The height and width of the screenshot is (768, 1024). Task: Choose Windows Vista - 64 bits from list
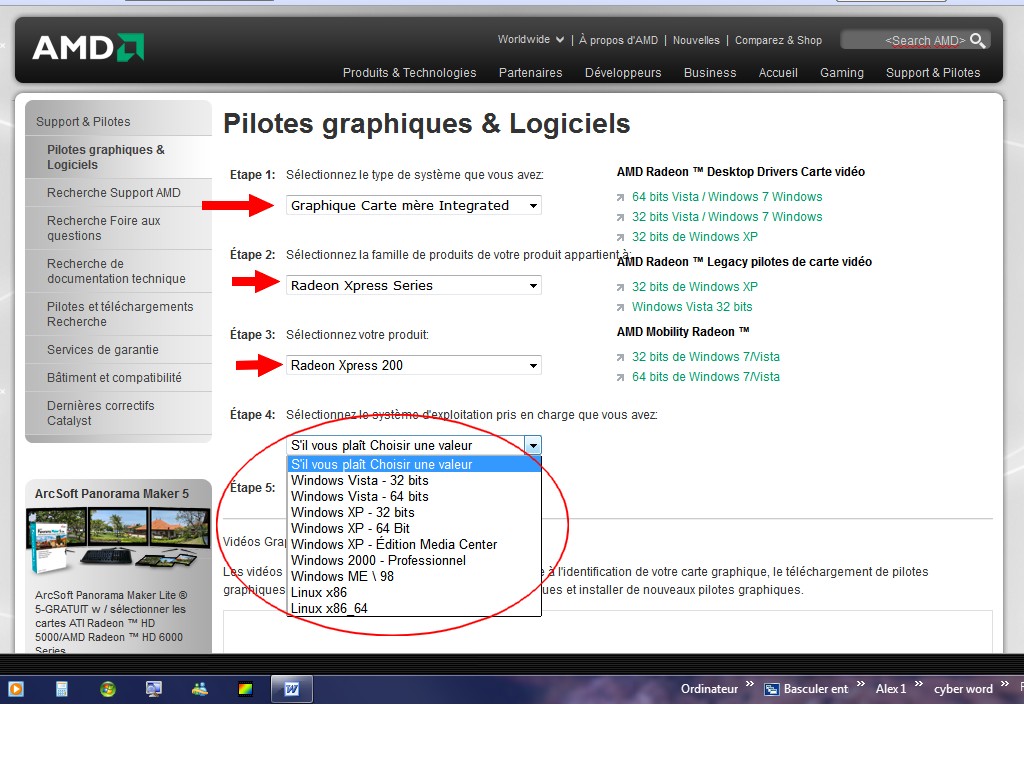[359, 496]
